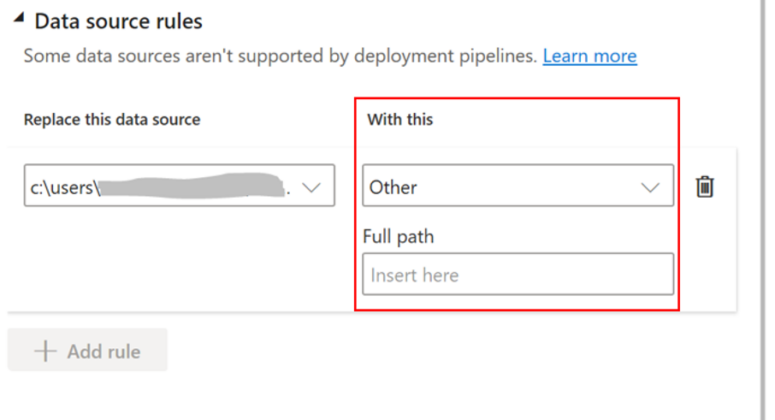Click the Insert here placeholder text
775x420 pixels.
(x=415, y=274)
